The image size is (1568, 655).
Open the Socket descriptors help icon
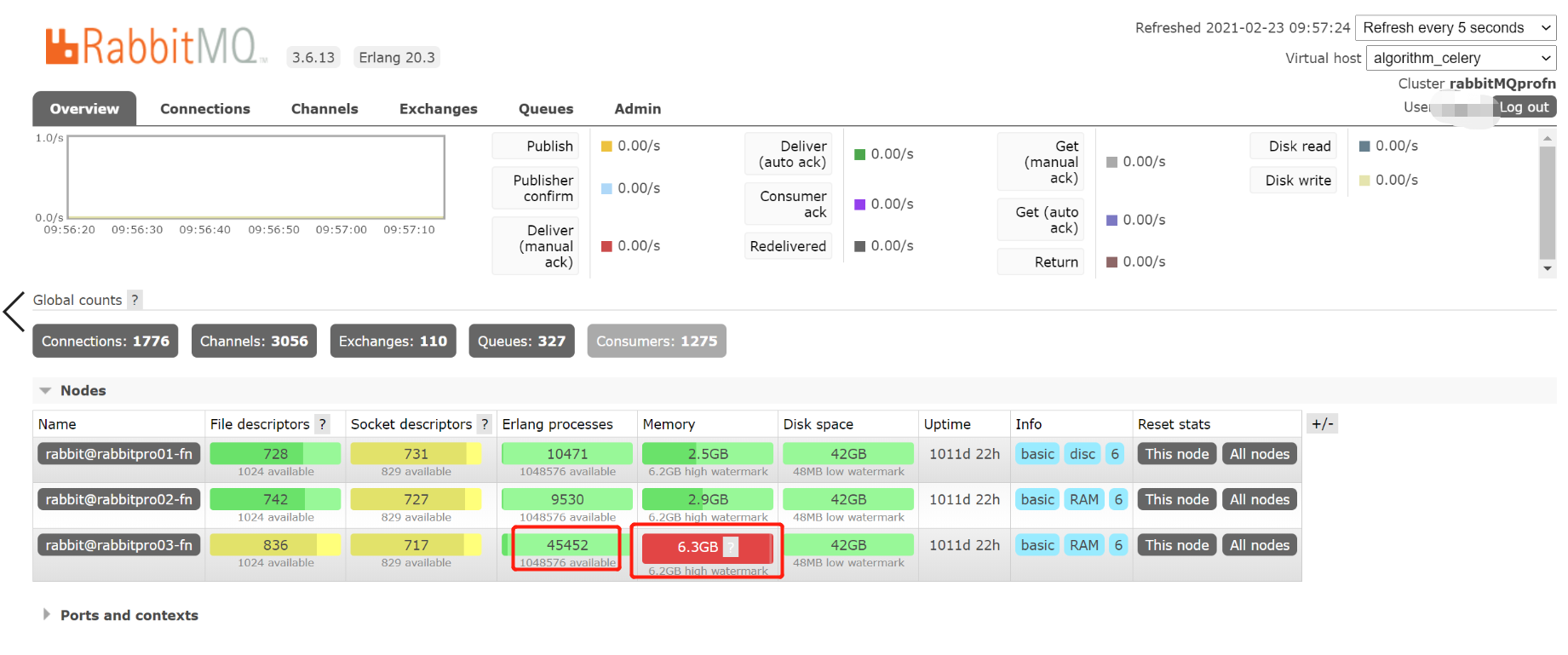tap(484, 424)
